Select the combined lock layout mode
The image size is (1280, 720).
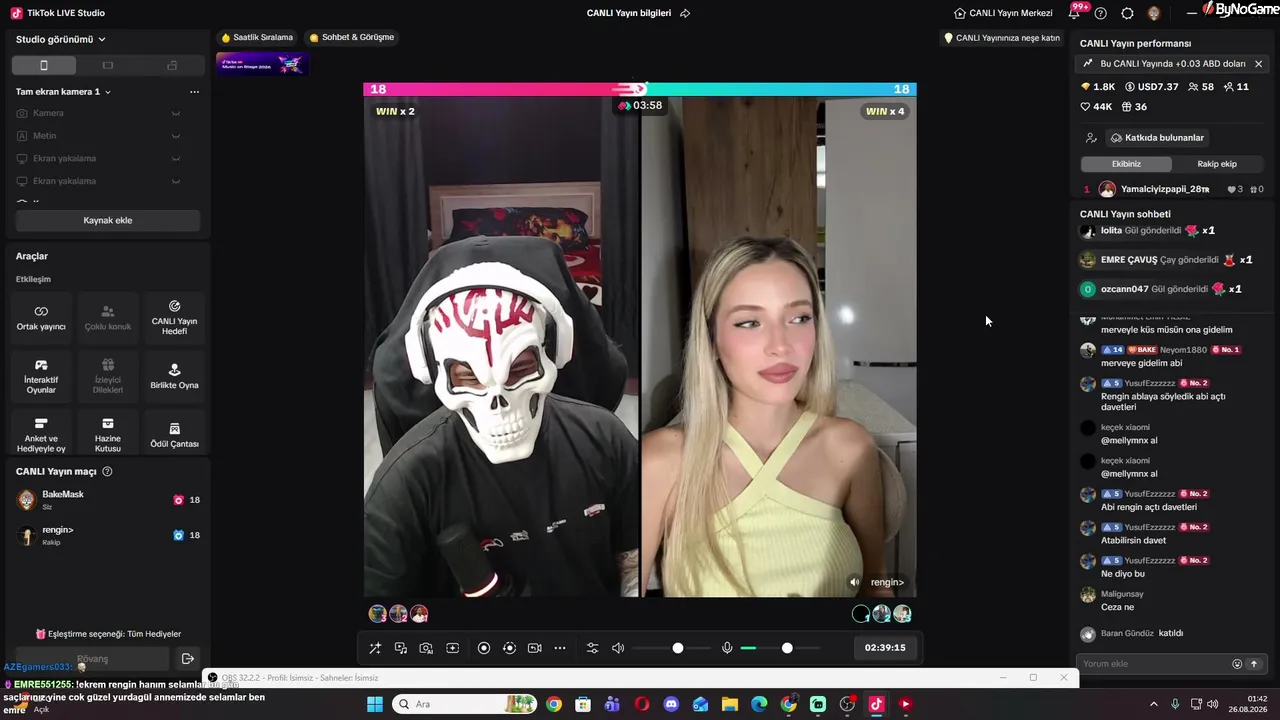tap(172, 65)
